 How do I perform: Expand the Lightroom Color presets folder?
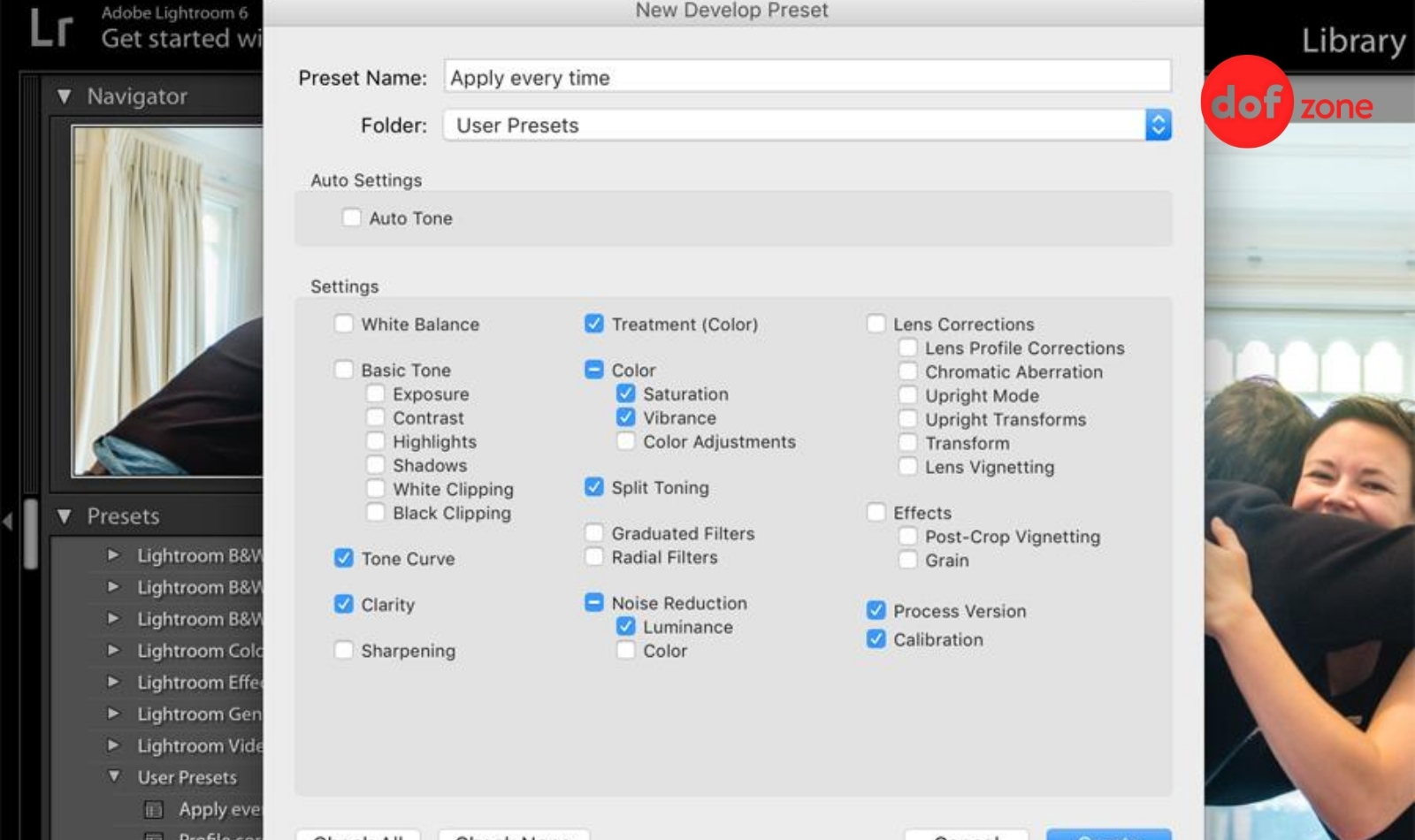click(113, 650)
